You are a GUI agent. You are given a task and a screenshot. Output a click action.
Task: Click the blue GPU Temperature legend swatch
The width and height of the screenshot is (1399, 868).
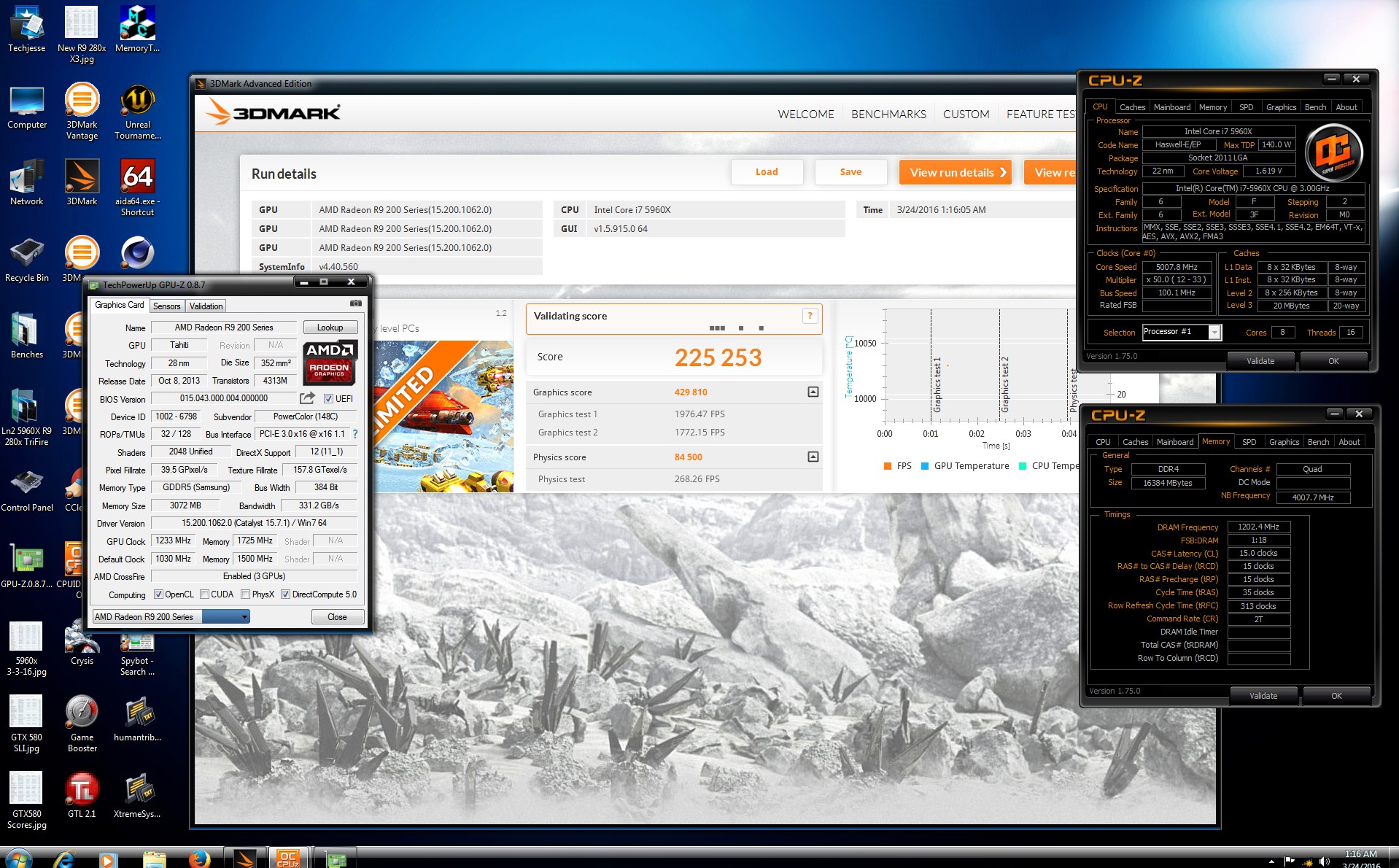(925, 466)
